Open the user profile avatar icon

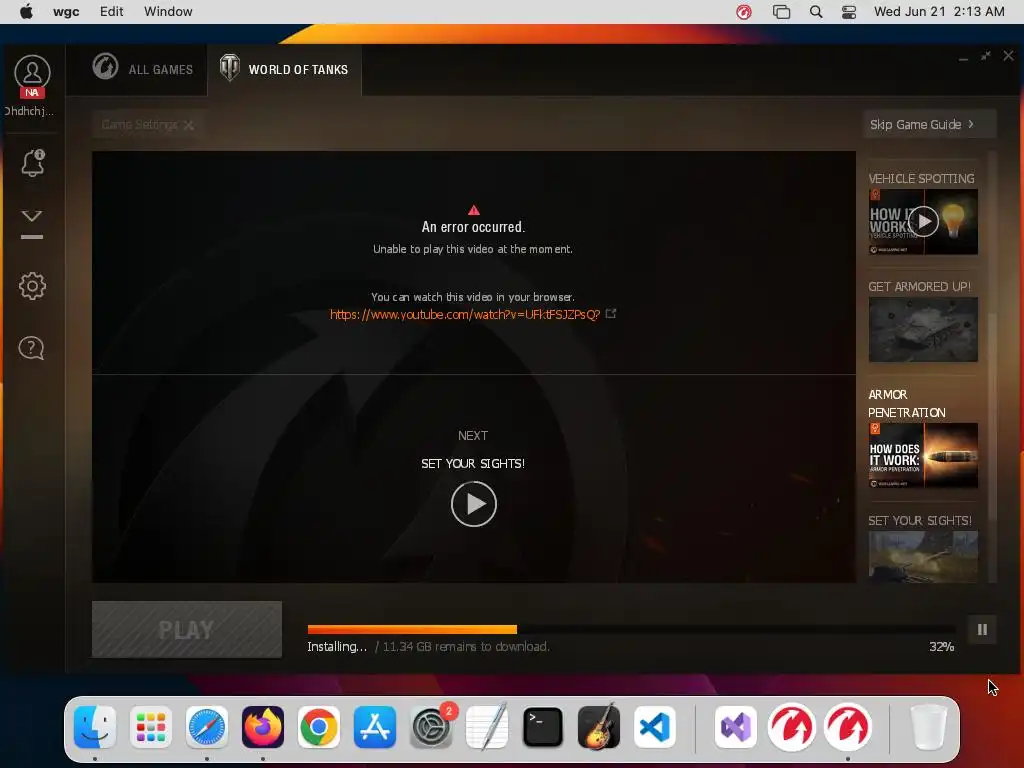pos(31,72)
